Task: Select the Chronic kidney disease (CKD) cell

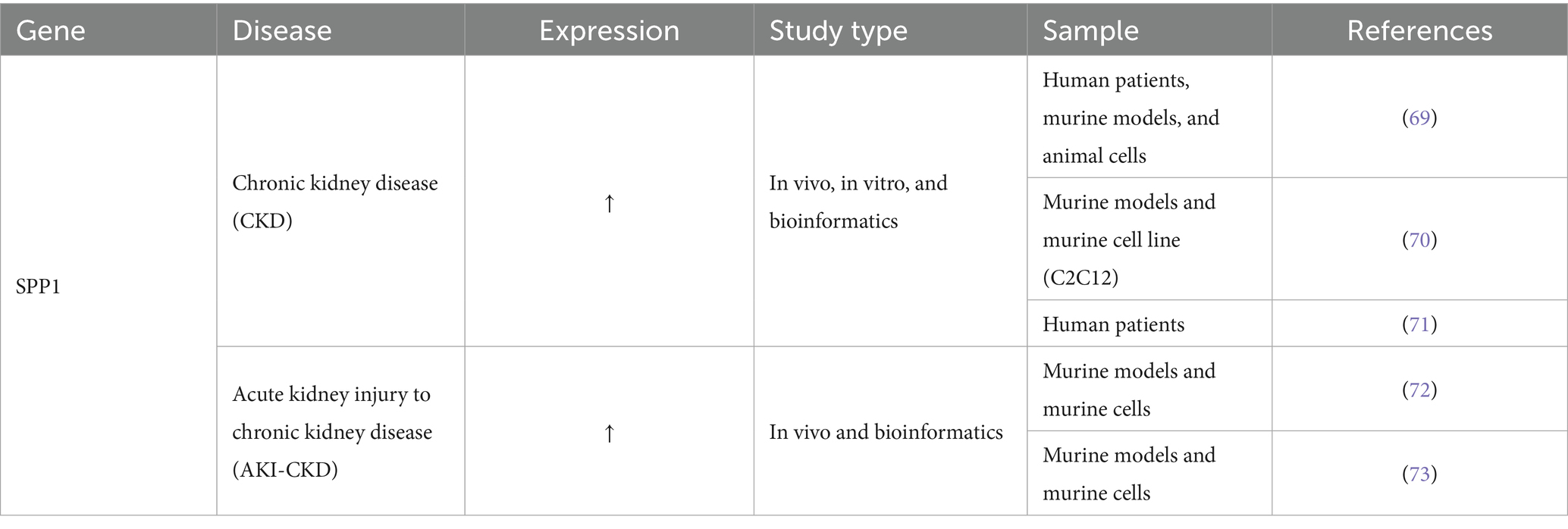Action: (335, 202)
